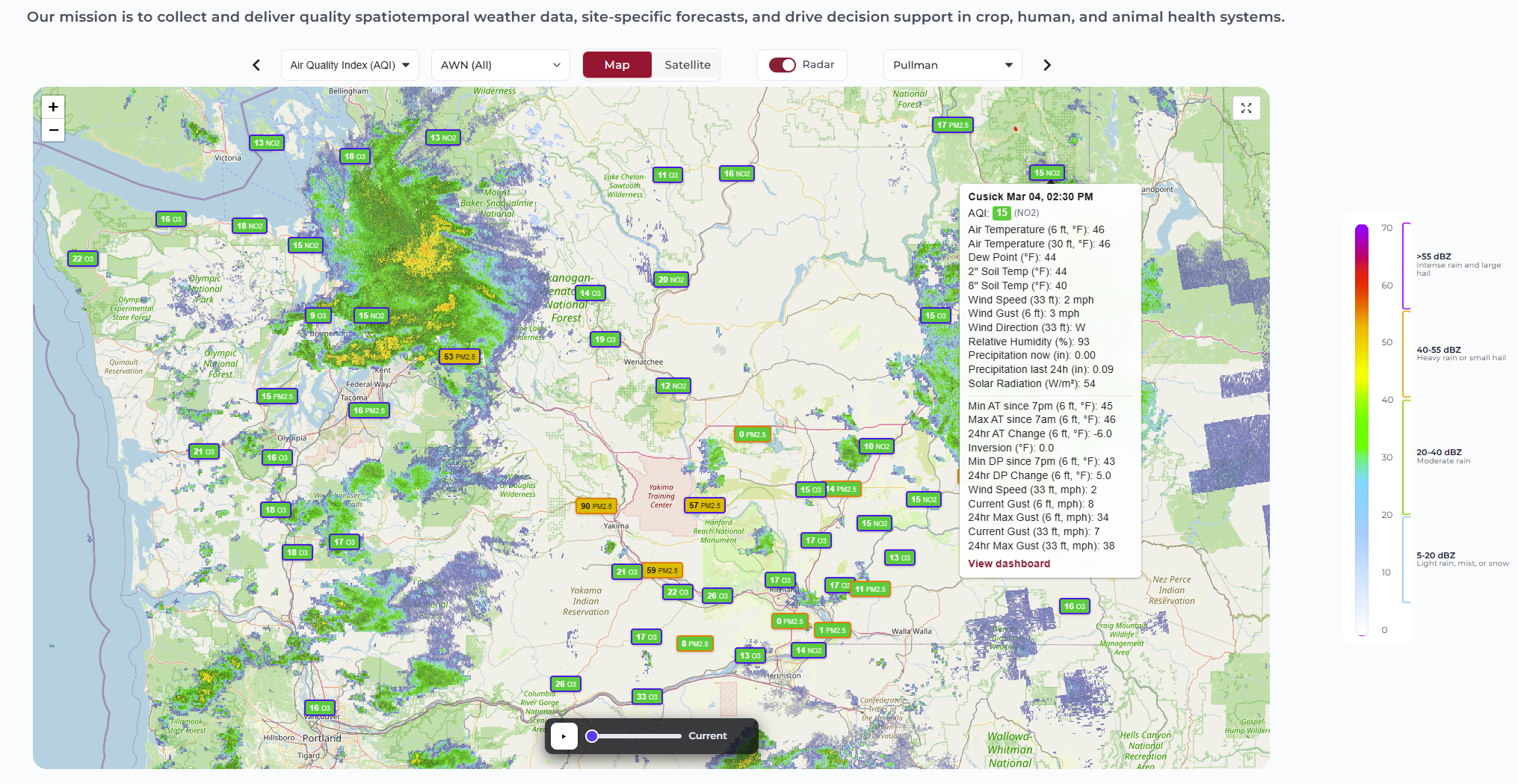The height and width of the screenshot is (784, 1518).
Task: Click the 57 PM2.5 marker near Hanford Reach
Action: pos(704,505)
